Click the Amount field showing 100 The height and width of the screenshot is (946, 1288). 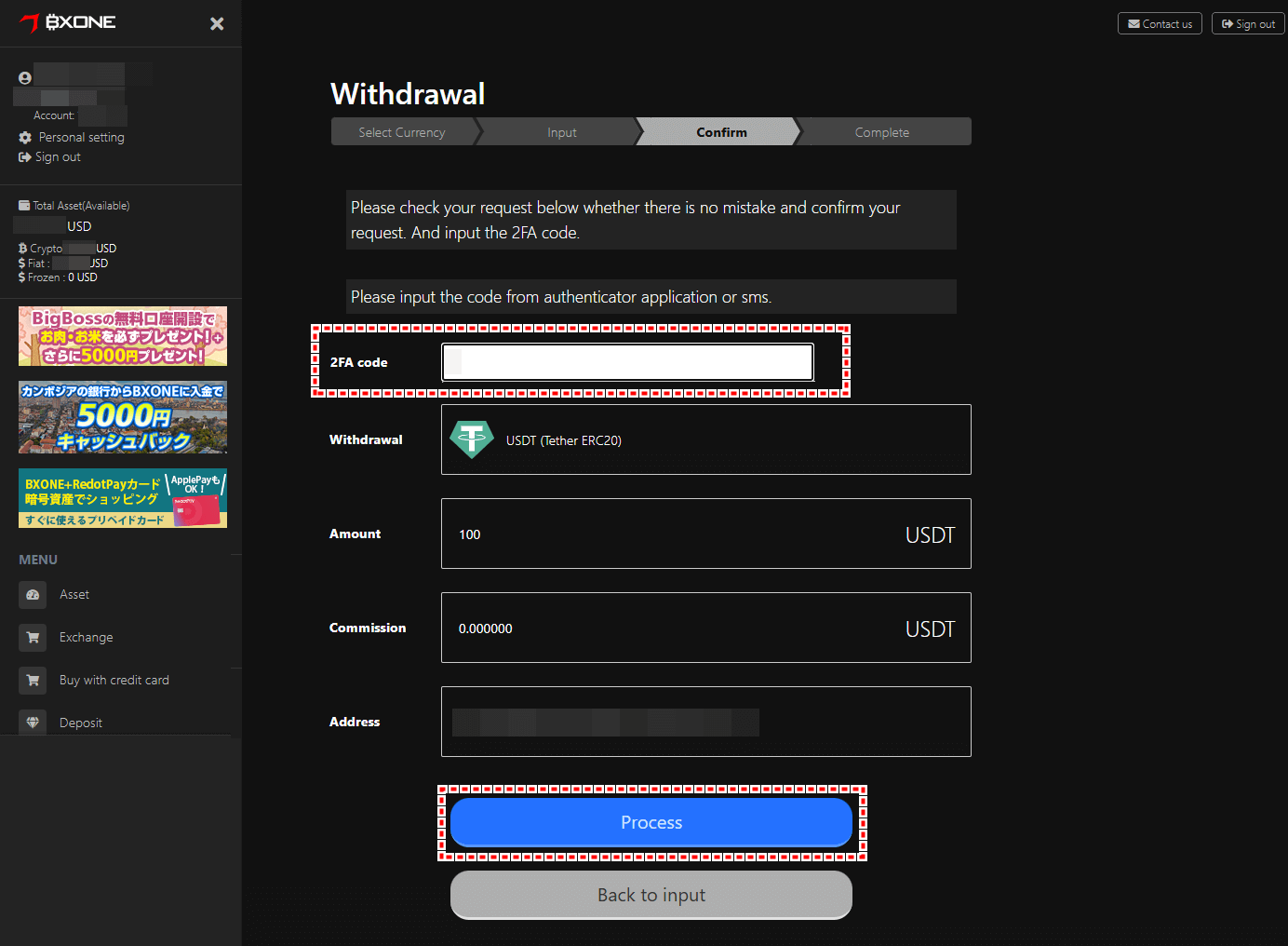click(x=706, y=534)
